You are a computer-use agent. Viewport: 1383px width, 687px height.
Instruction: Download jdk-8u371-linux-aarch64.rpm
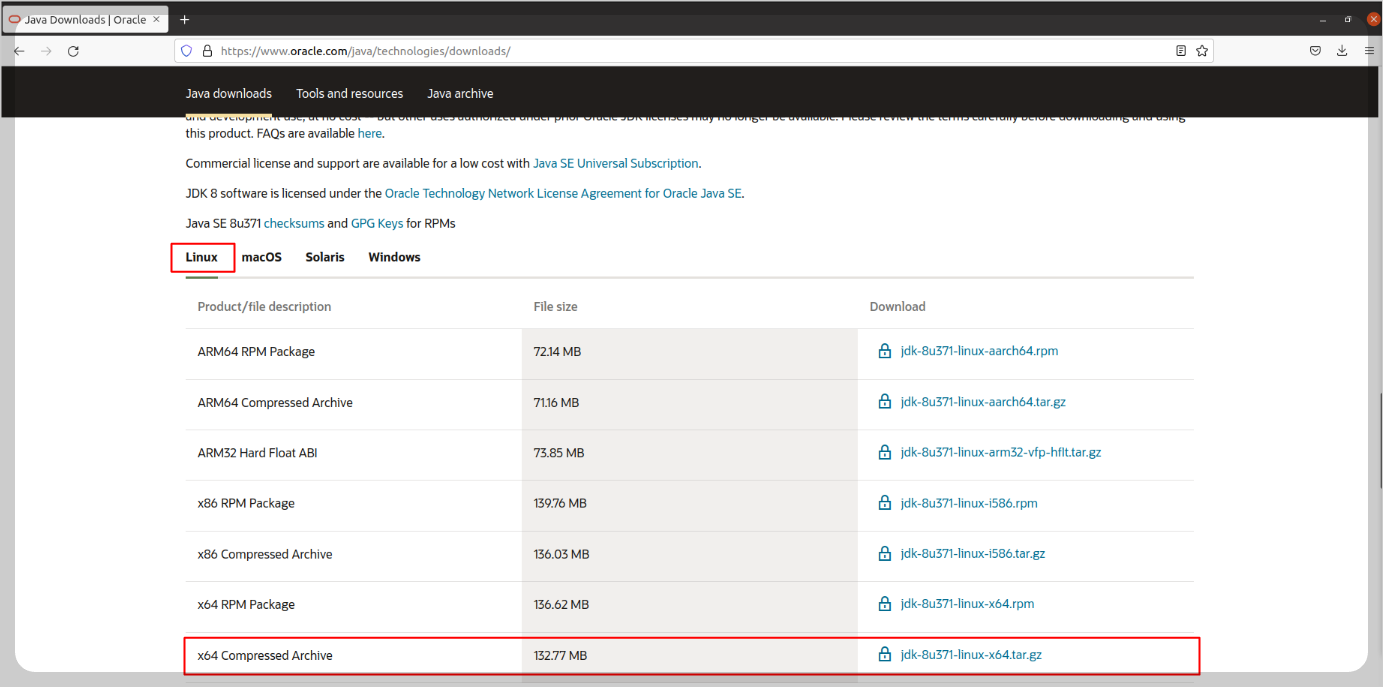tap(979, 351)
